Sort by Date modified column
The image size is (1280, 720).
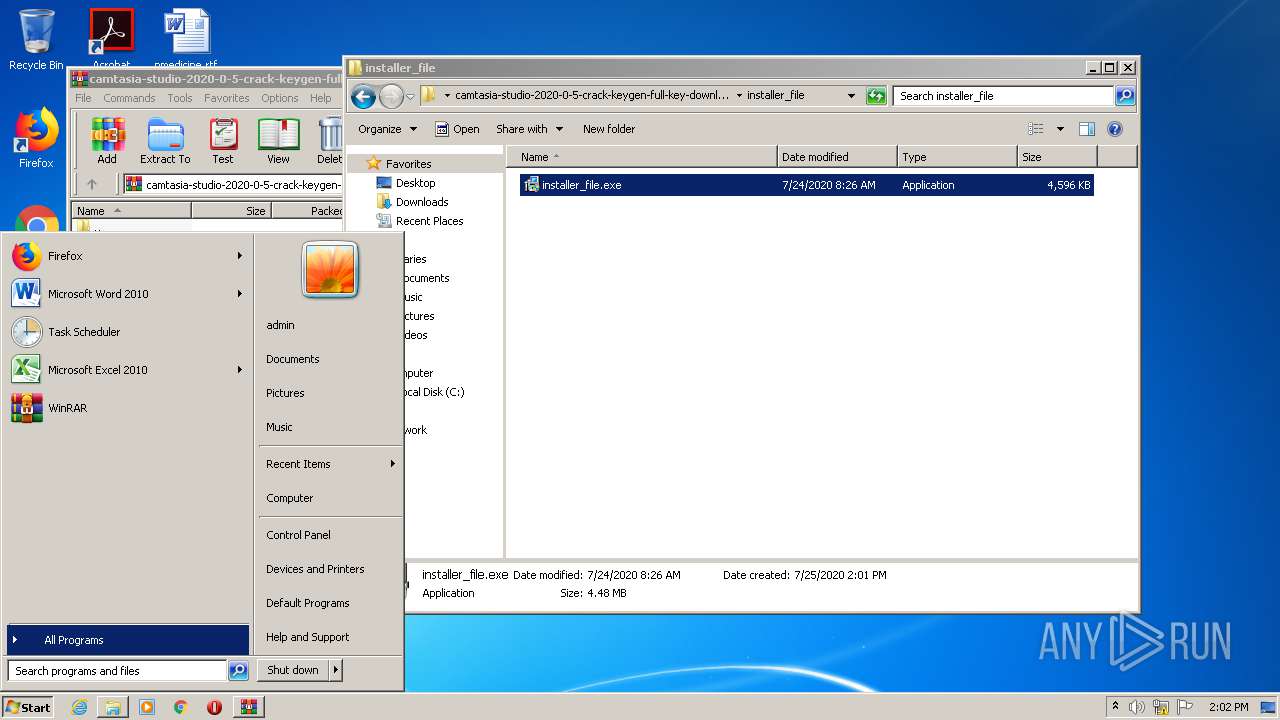[x=837, y=157]
